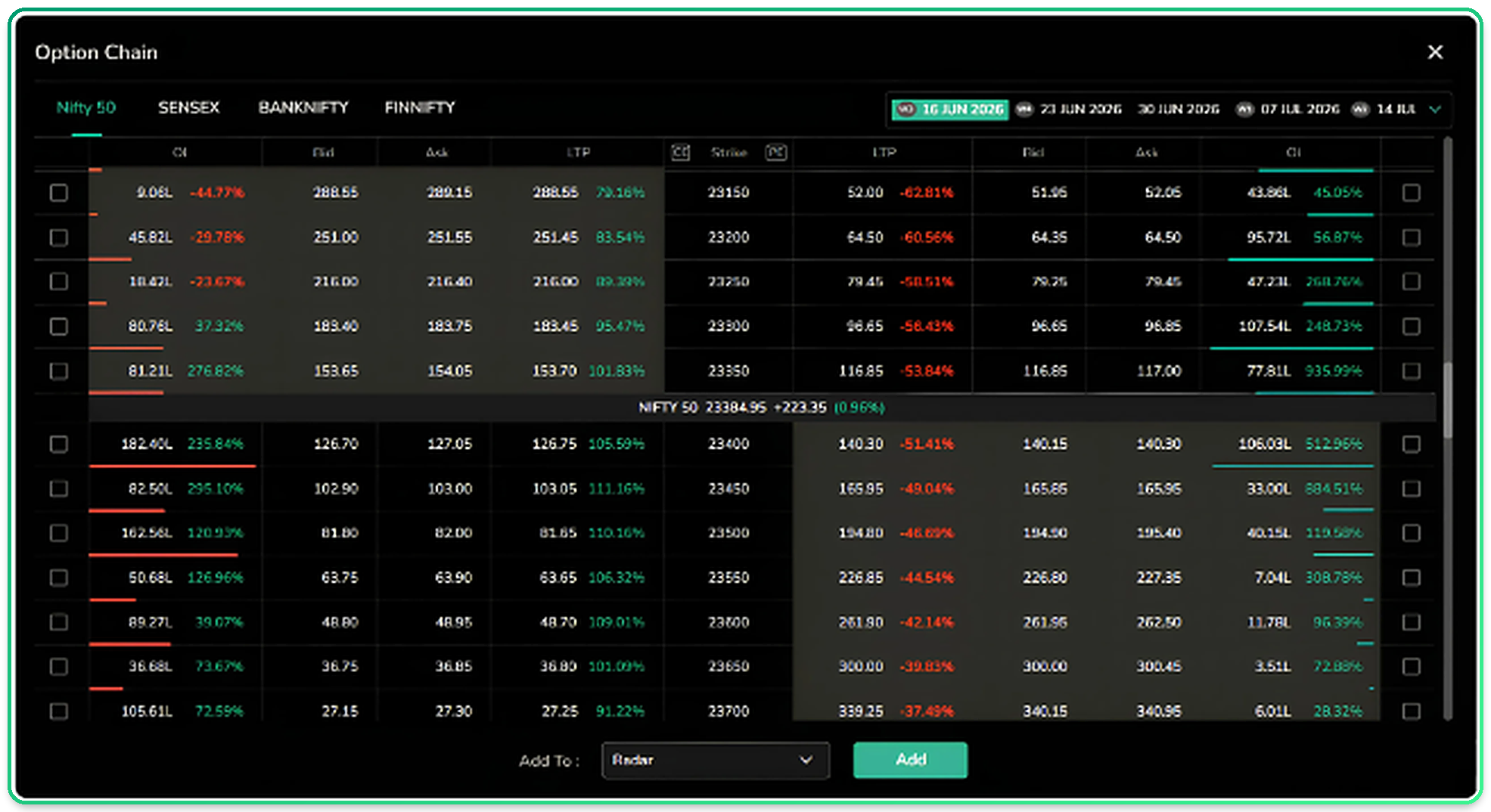Viewport: 1491px width, 812px height.
Task: Tick the put-side checkbox for strike 23450
Action: pyautogui.click(x=1411, y=489)
